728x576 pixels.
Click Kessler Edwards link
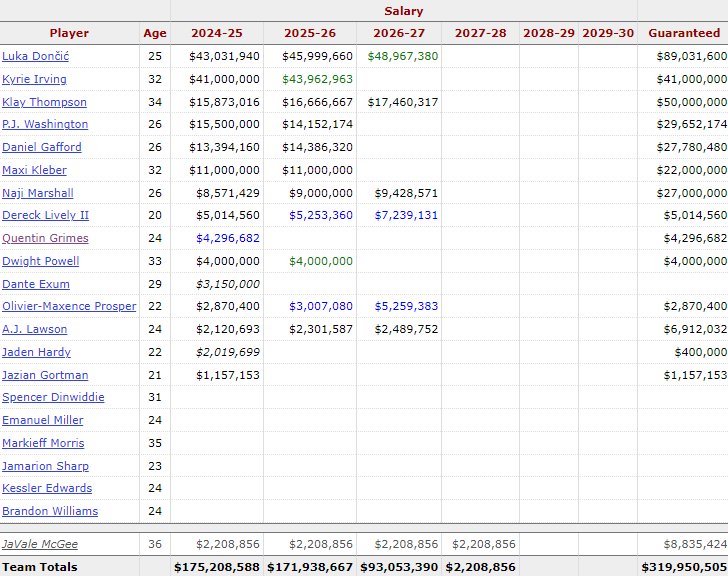click(47, 488)
